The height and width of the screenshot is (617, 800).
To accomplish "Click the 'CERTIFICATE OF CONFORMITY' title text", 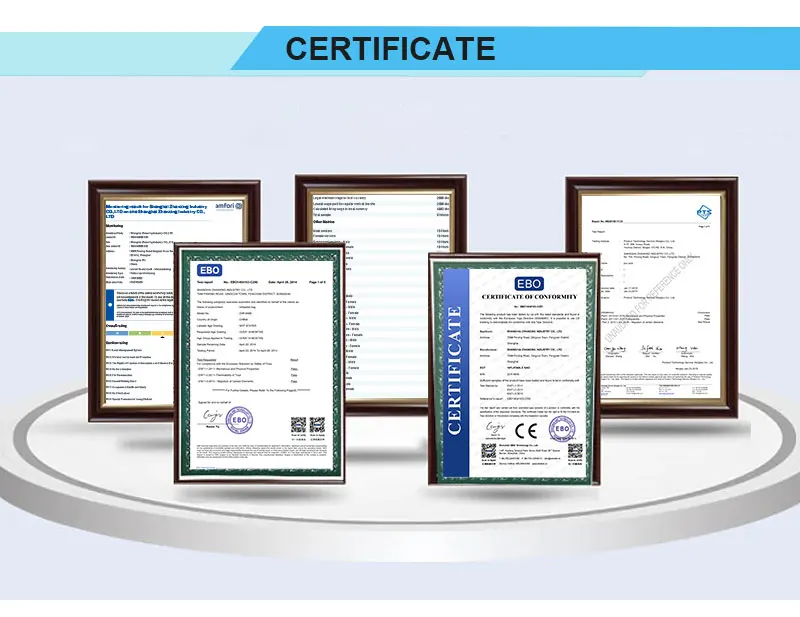I will coord(530,297).
